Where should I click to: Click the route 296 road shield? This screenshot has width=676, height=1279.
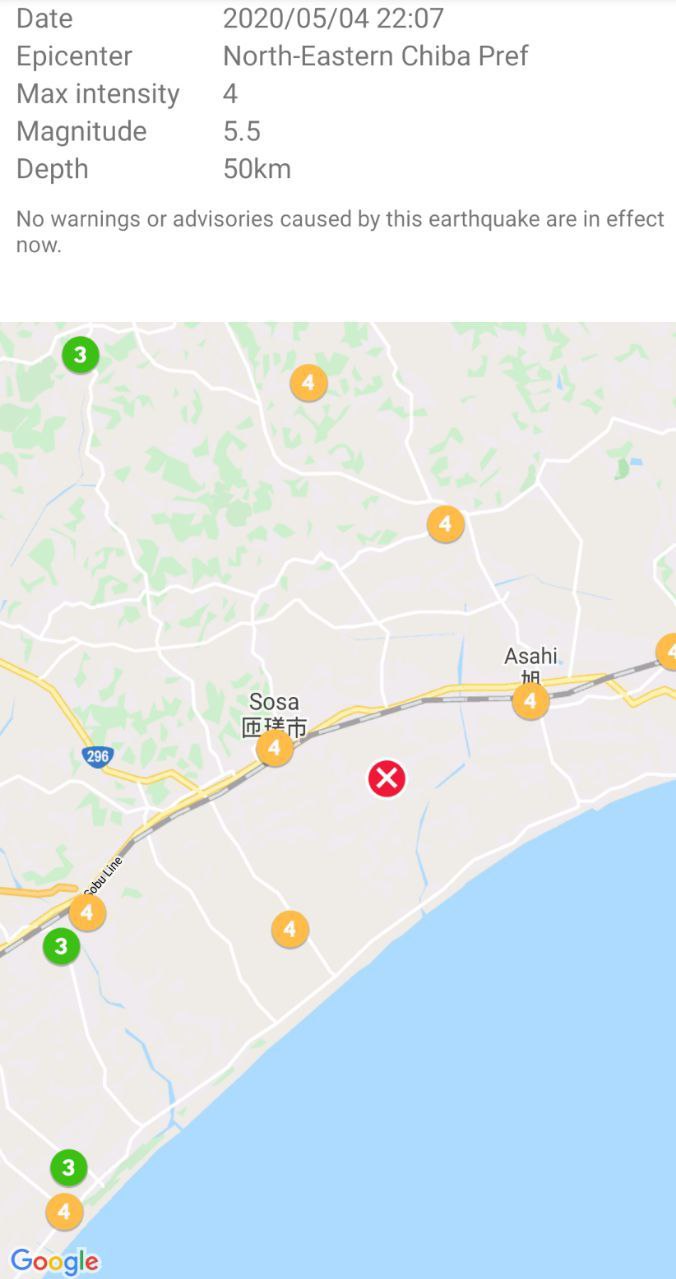pos(97,757)
